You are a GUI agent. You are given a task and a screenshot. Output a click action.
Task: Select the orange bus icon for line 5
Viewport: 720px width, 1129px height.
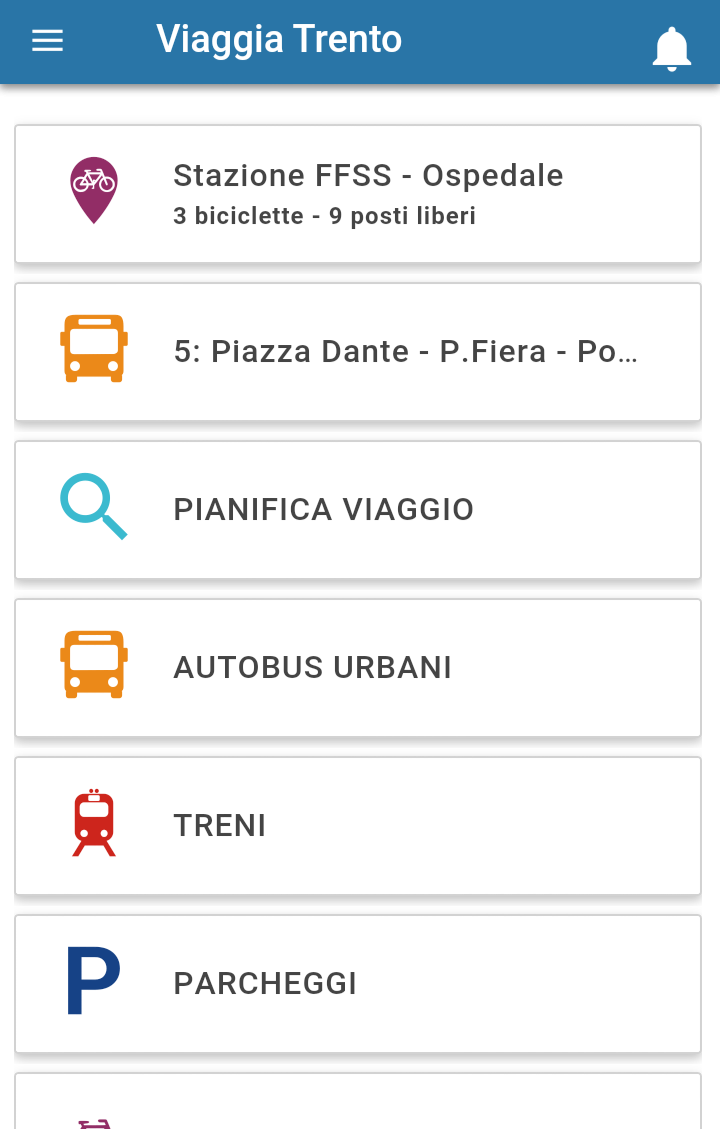tap(94, 348)
